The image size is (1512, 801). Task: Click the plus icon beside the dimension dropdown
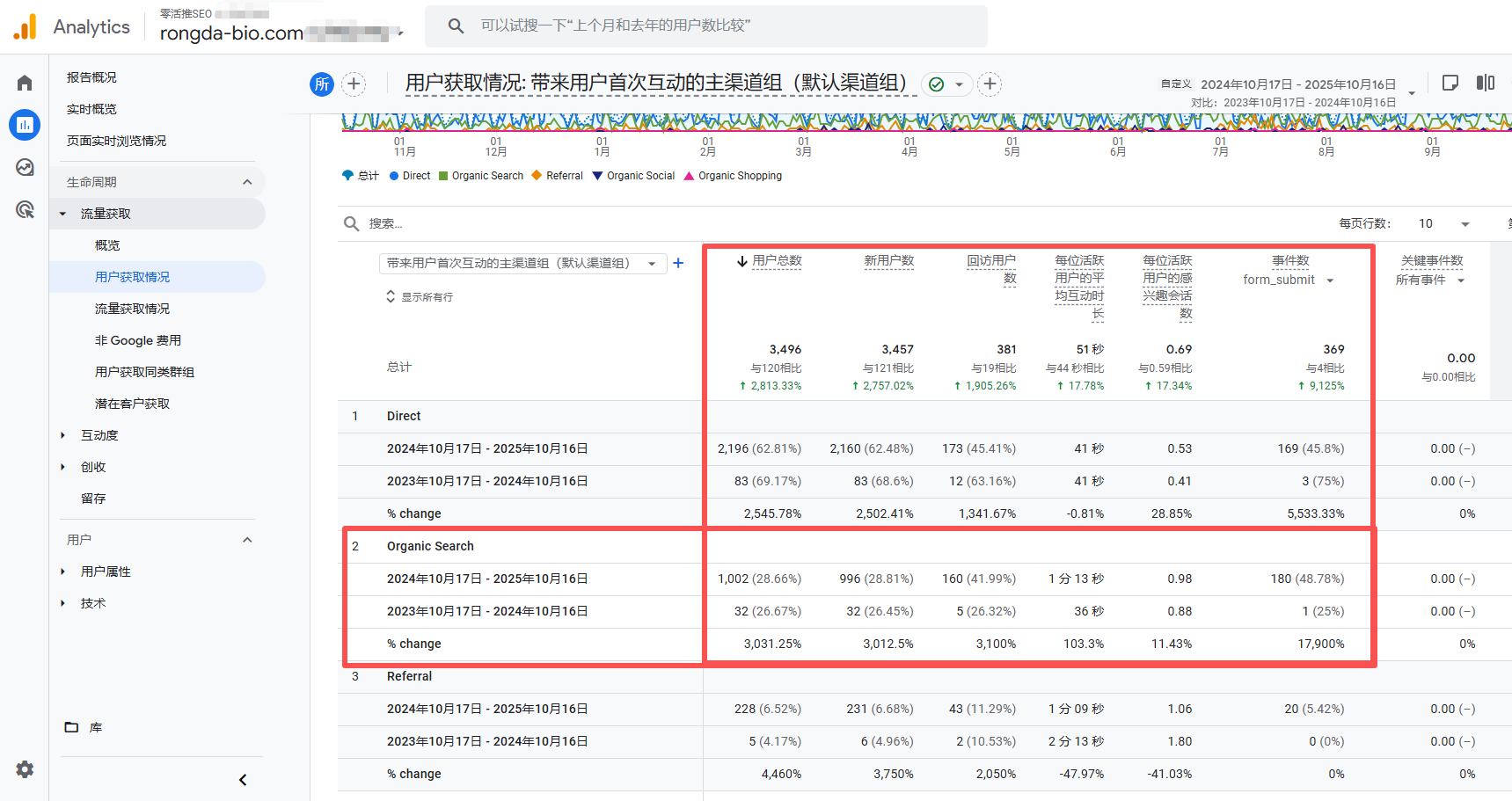pyautogui.click(x=678, y=263)
